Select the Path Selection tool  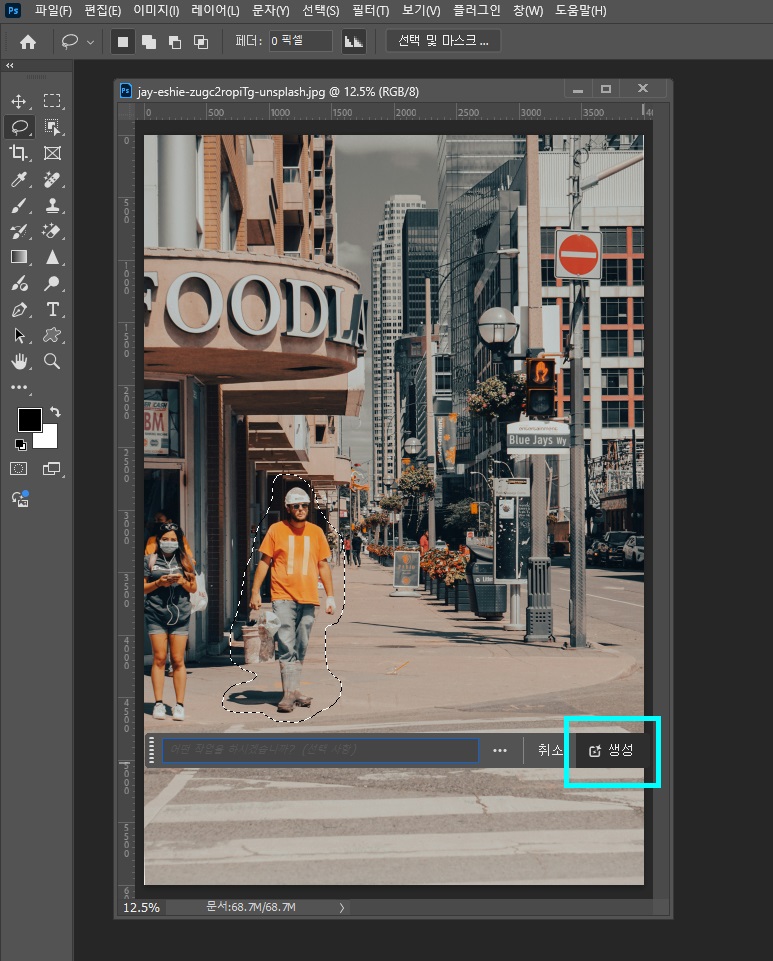(19, 335)
